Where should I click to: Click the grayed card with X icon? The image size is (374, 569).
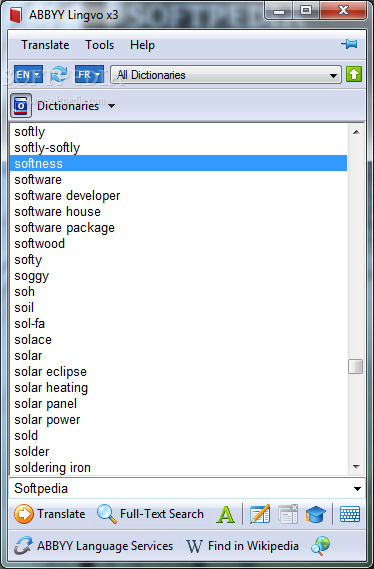coord(288,514)
